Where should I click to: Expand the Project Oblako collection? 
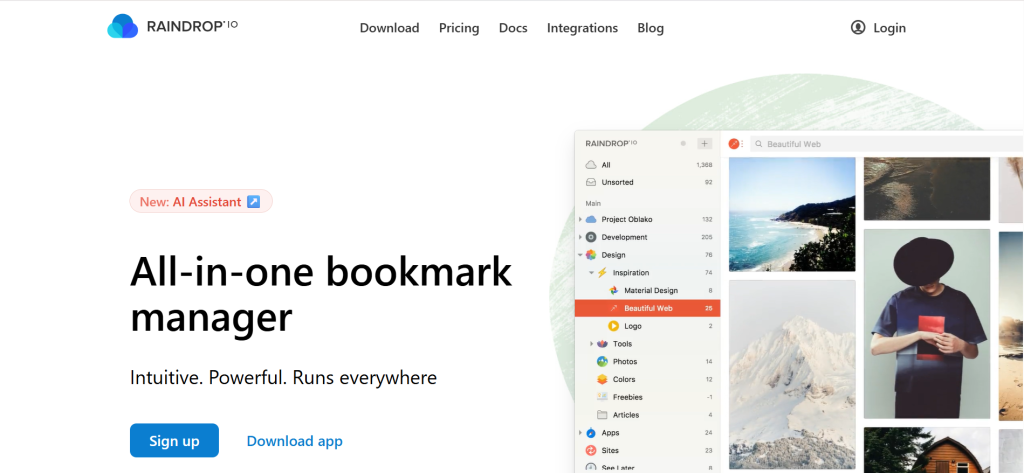click(x=580, y=219)
